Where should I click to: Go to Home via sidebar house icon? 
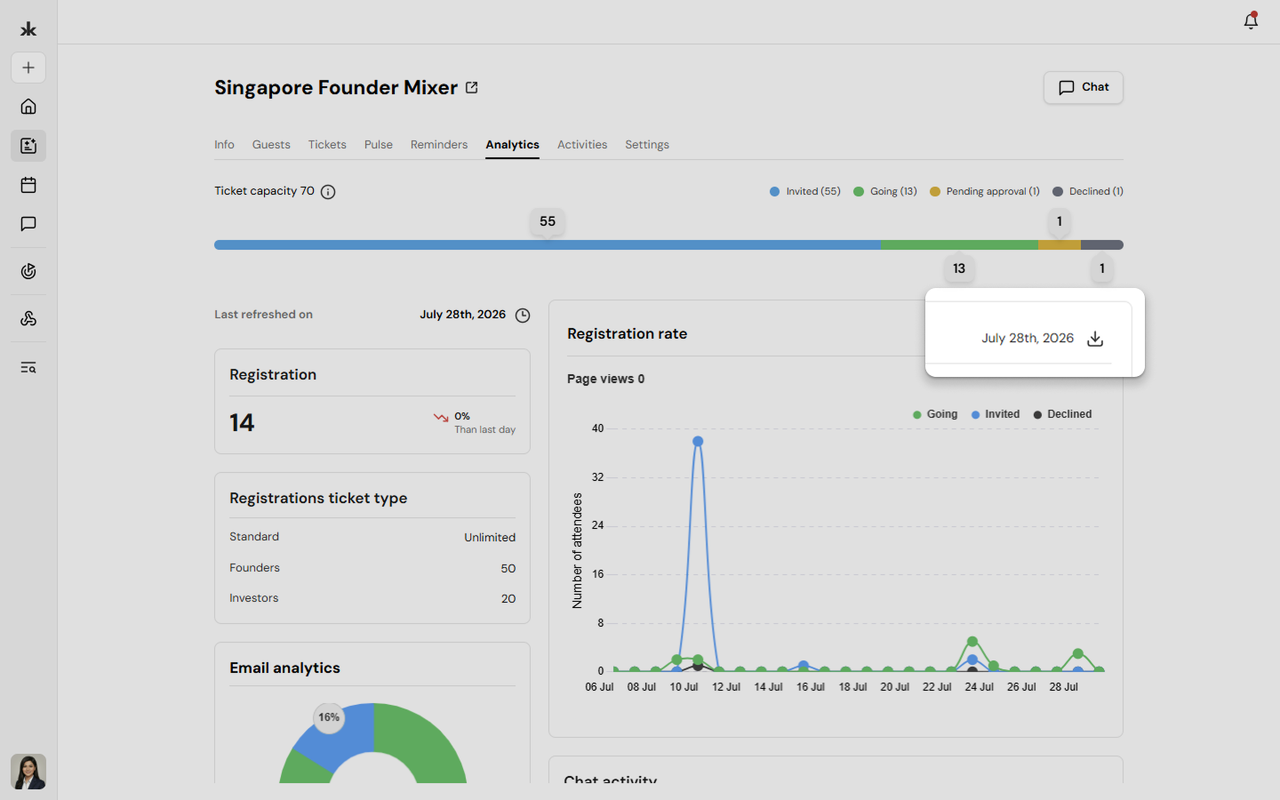pyautogui.click(x=28, y=106)
